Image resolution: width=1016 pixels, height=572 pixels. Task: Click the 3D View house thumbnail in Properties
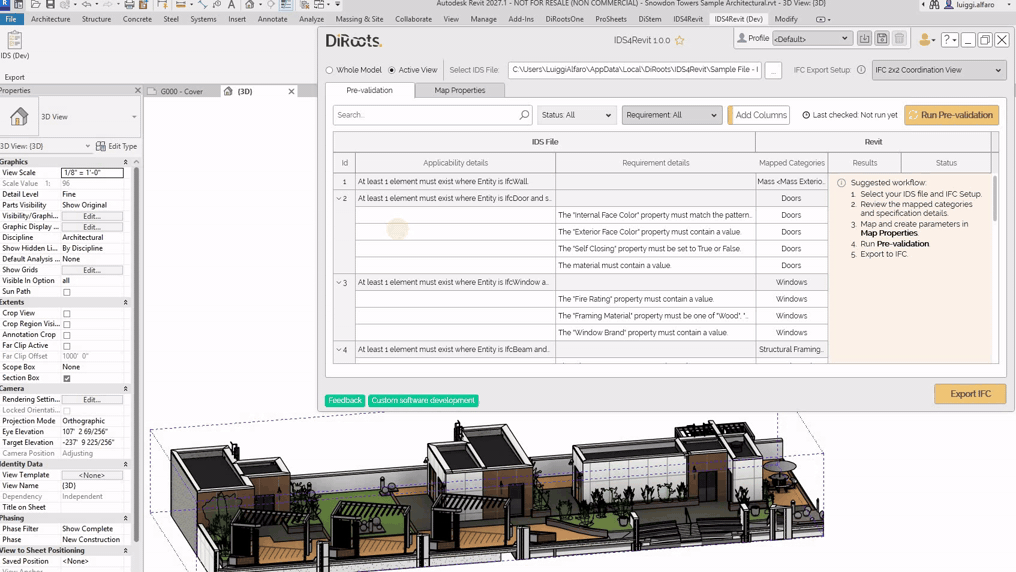[19, 117]
